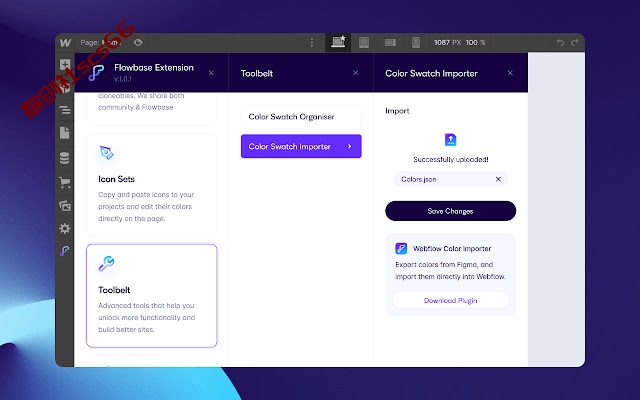
Task: Open the Flowbase extension sidebar icon
Action: pyautogui.click(x=64, y=251)
